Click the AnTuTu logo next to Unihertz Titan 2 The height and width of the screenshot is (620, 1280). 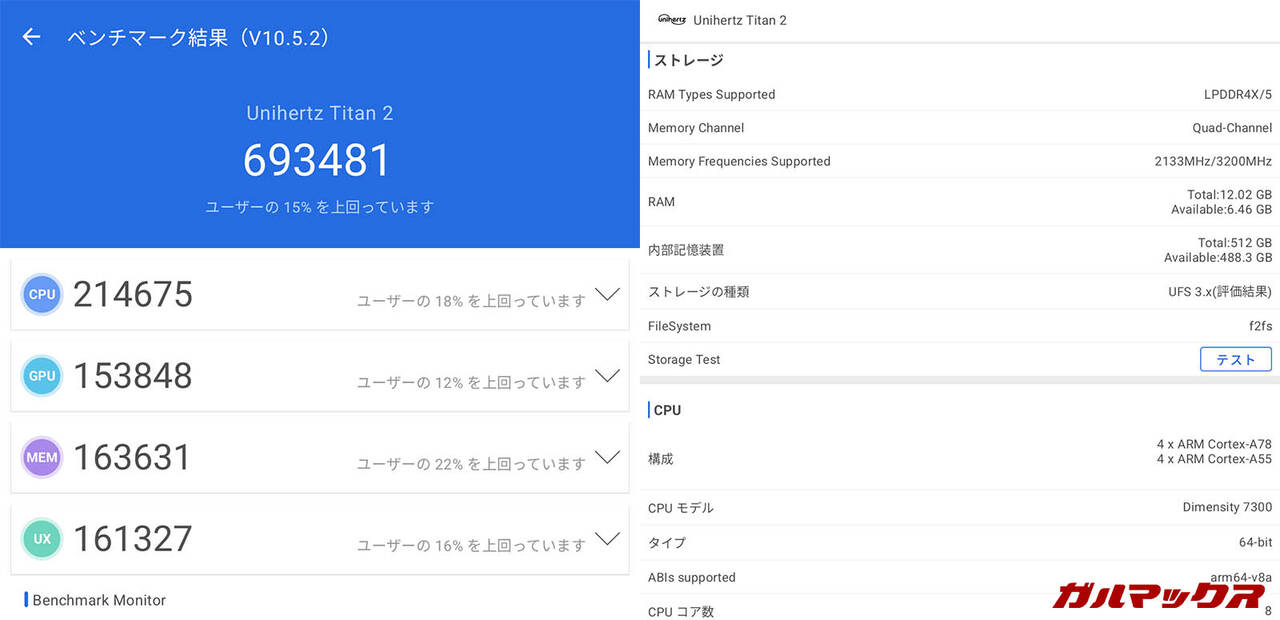pyautogui.click(x=668, y=19)
